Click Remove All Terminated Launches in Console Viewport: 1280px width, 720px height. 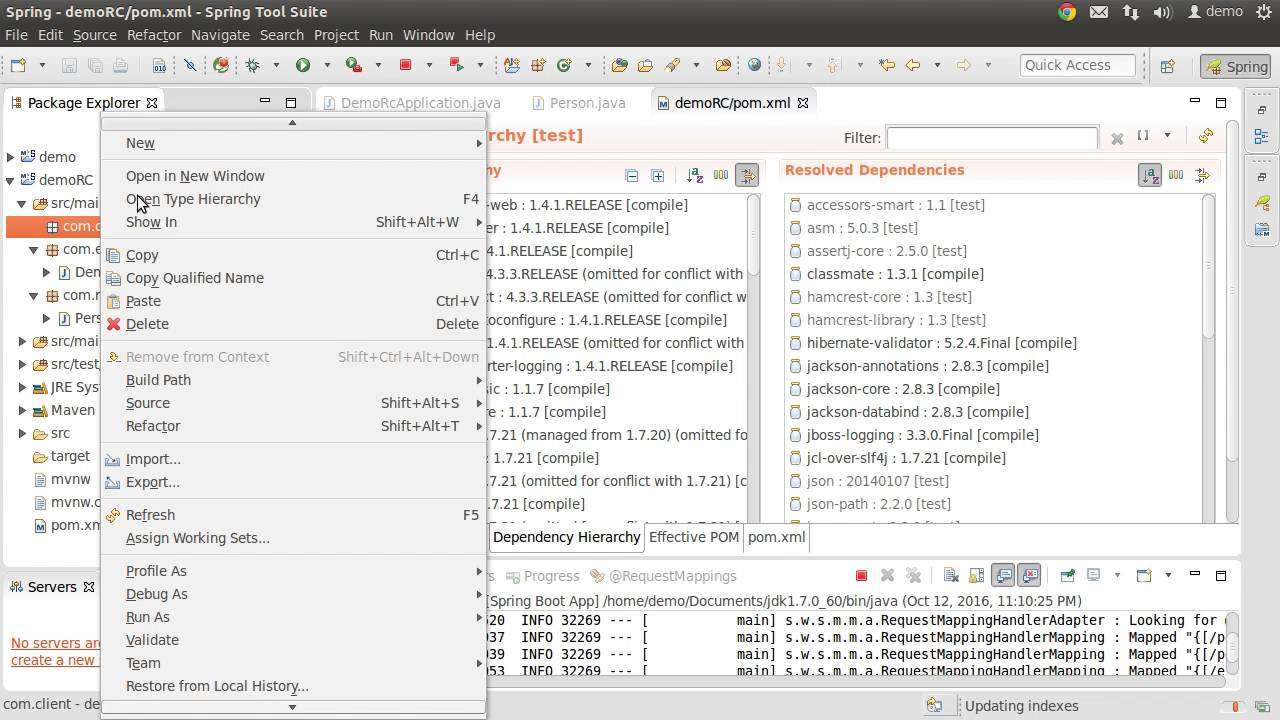tap(913, 575)
